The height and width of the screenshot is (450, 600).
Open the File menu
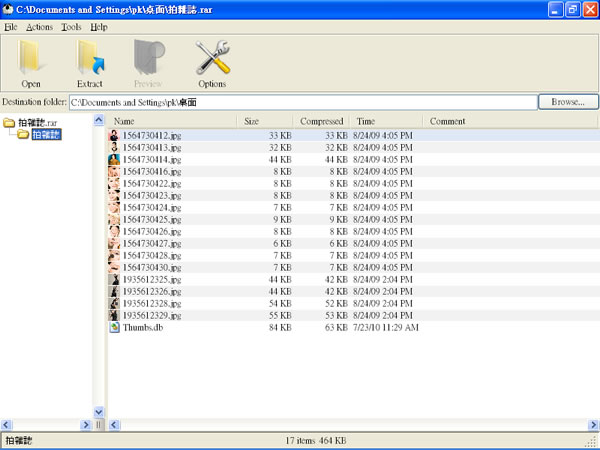pos(11,27)
